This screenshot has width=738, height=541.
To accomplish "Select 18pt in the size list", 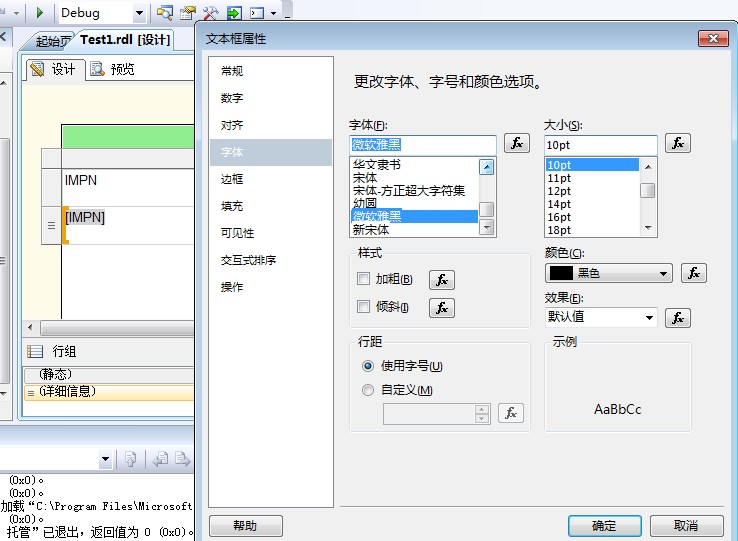I will coord(592,230).
